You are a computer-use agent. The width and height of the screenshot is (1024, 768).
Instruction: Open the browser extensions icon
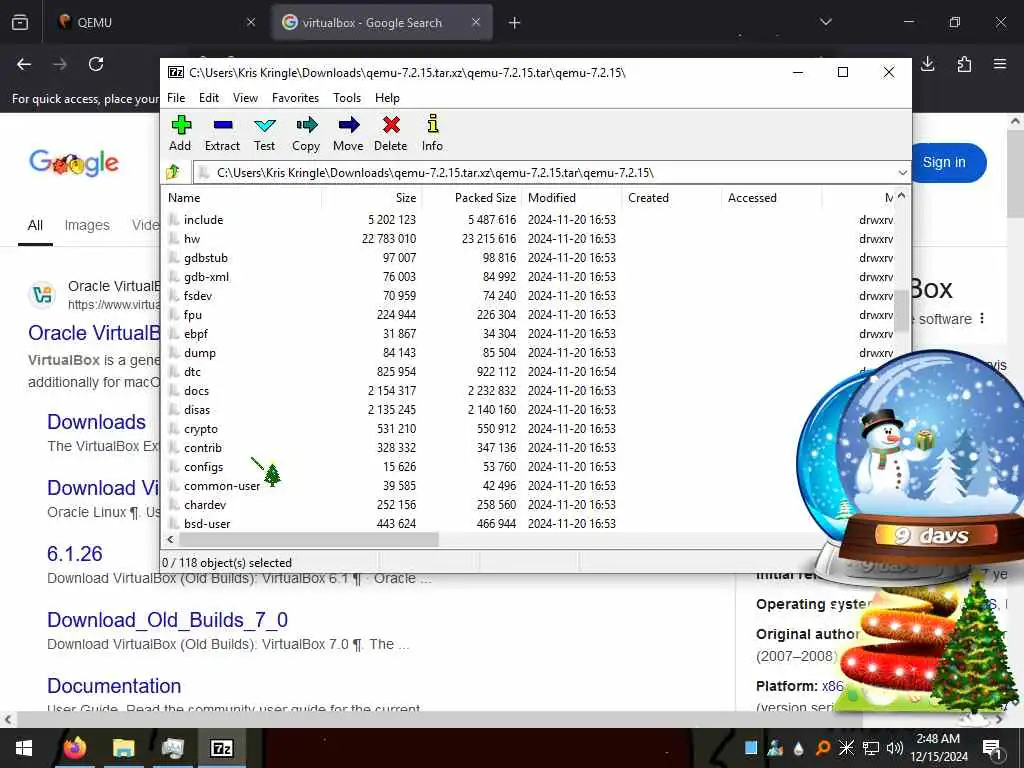964,64
